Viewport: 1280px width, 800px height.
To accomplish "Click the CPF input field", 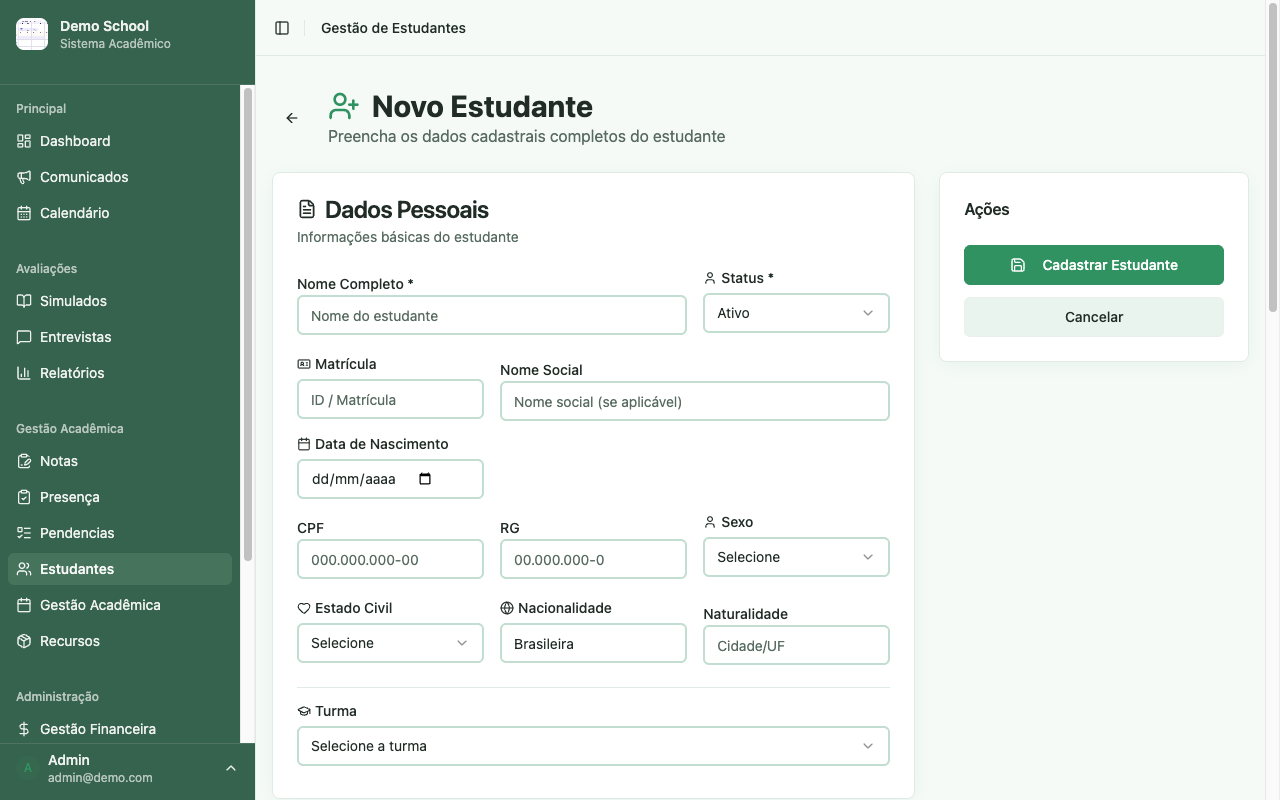I will 390,559.
